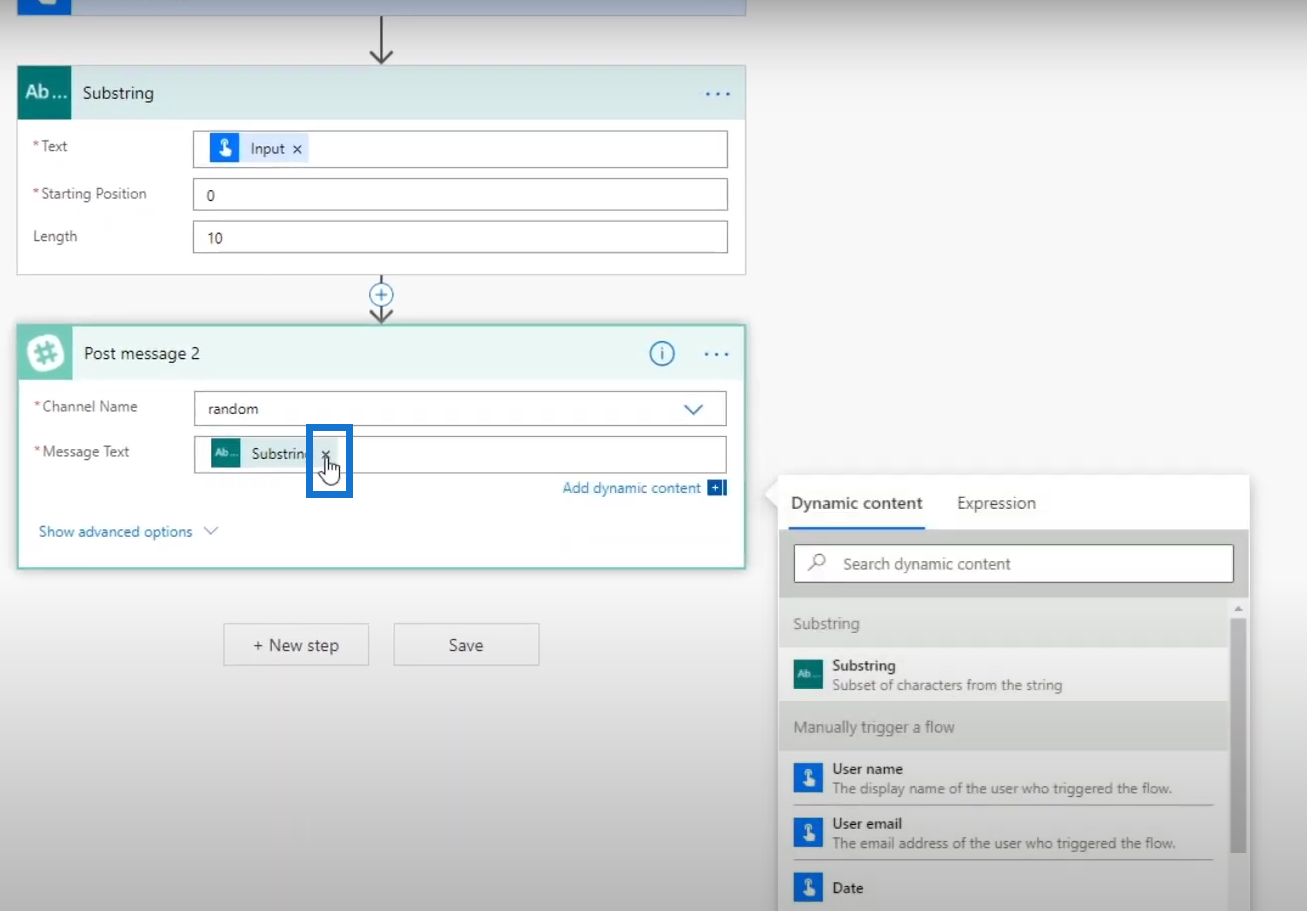Click the Search dynamic content box
Image resolution: width=1307 pixels, height=911 pixels.
coord(1013,564)
